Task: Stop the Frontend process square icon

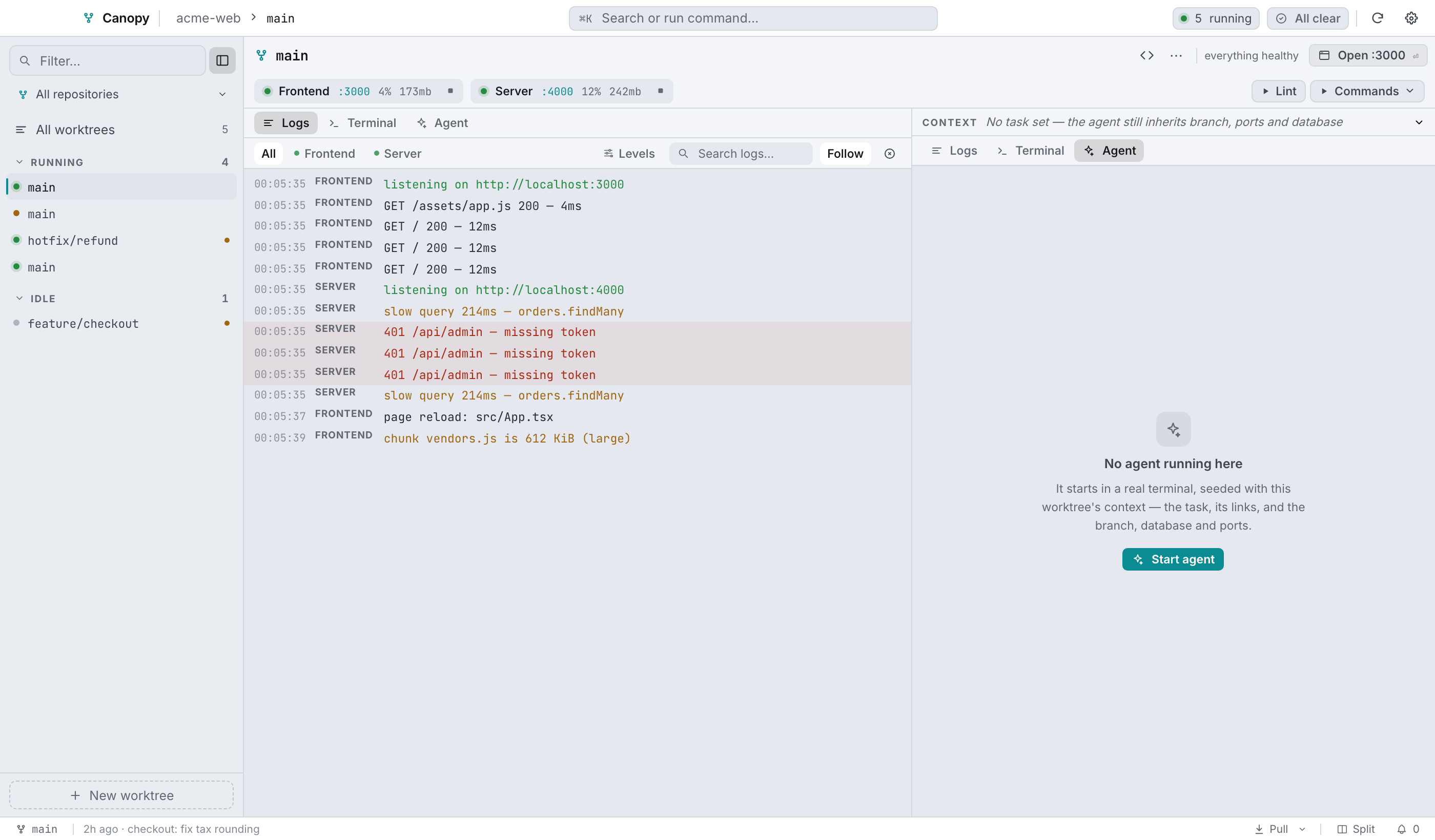Action: tap(450, 91)
